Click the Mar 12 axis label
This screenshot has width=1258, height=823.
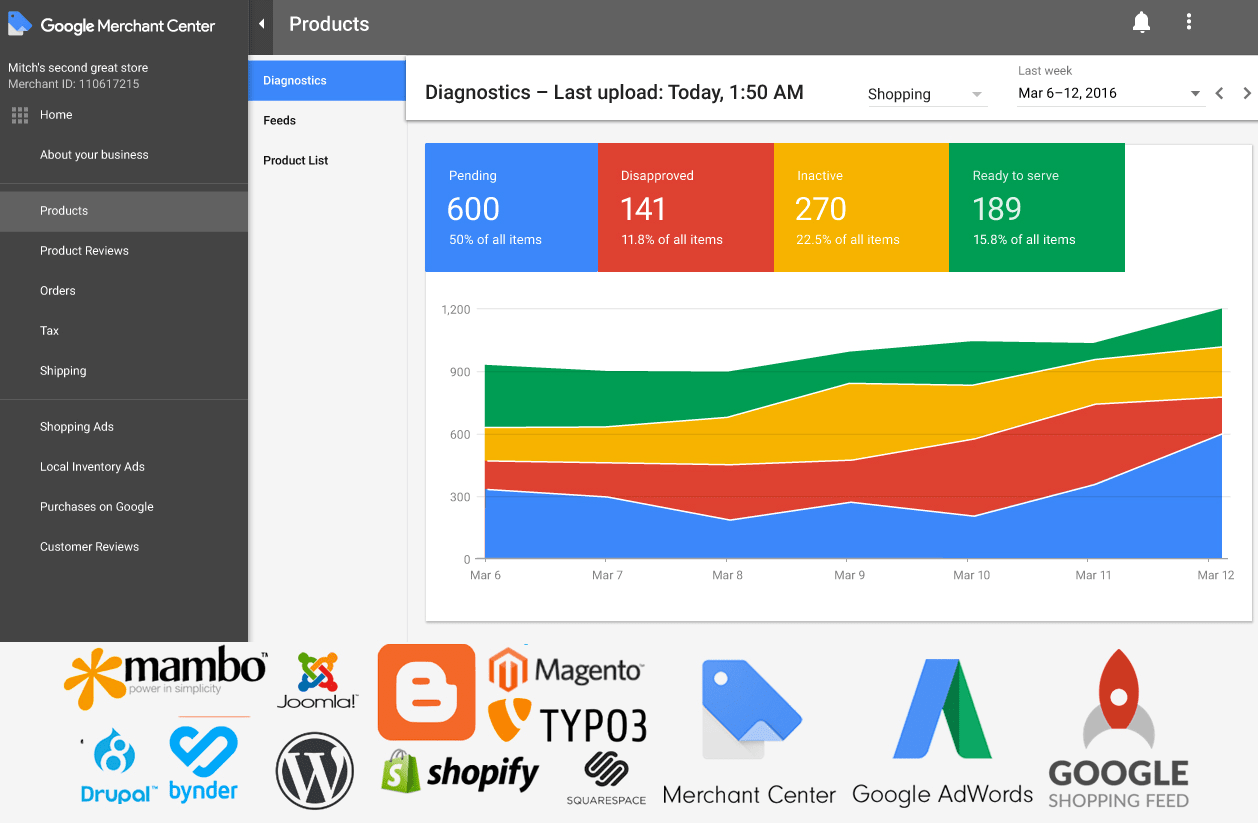point(1216,575)
